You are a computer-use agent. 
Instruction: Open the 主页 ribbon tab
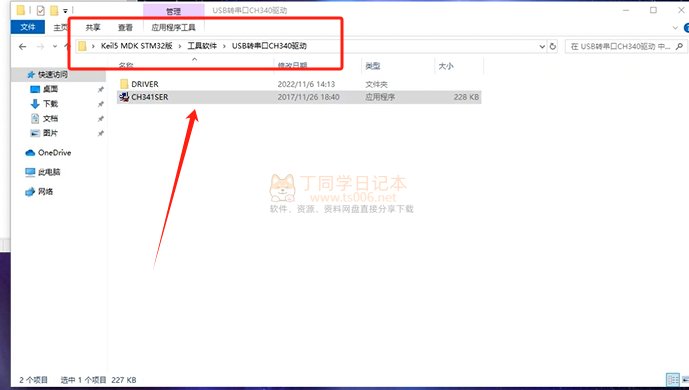(61, 28)
